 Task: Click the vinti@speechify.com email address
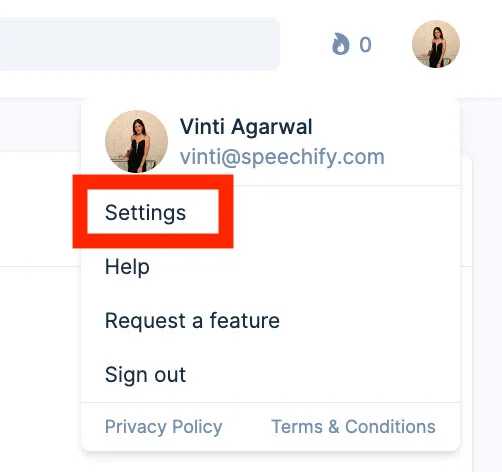282,157
